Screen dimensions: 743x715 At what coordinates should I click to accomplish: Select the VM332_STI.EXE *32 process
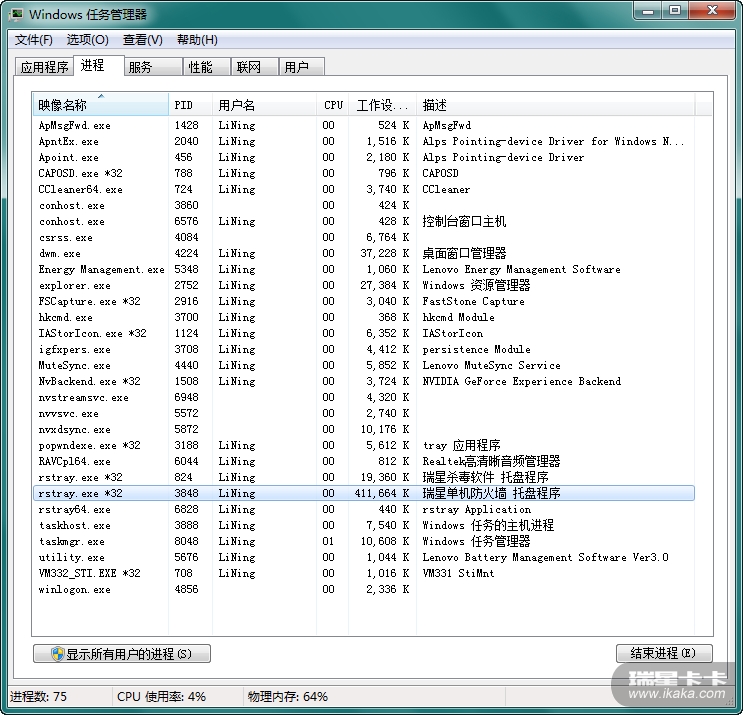pos(364,573)
